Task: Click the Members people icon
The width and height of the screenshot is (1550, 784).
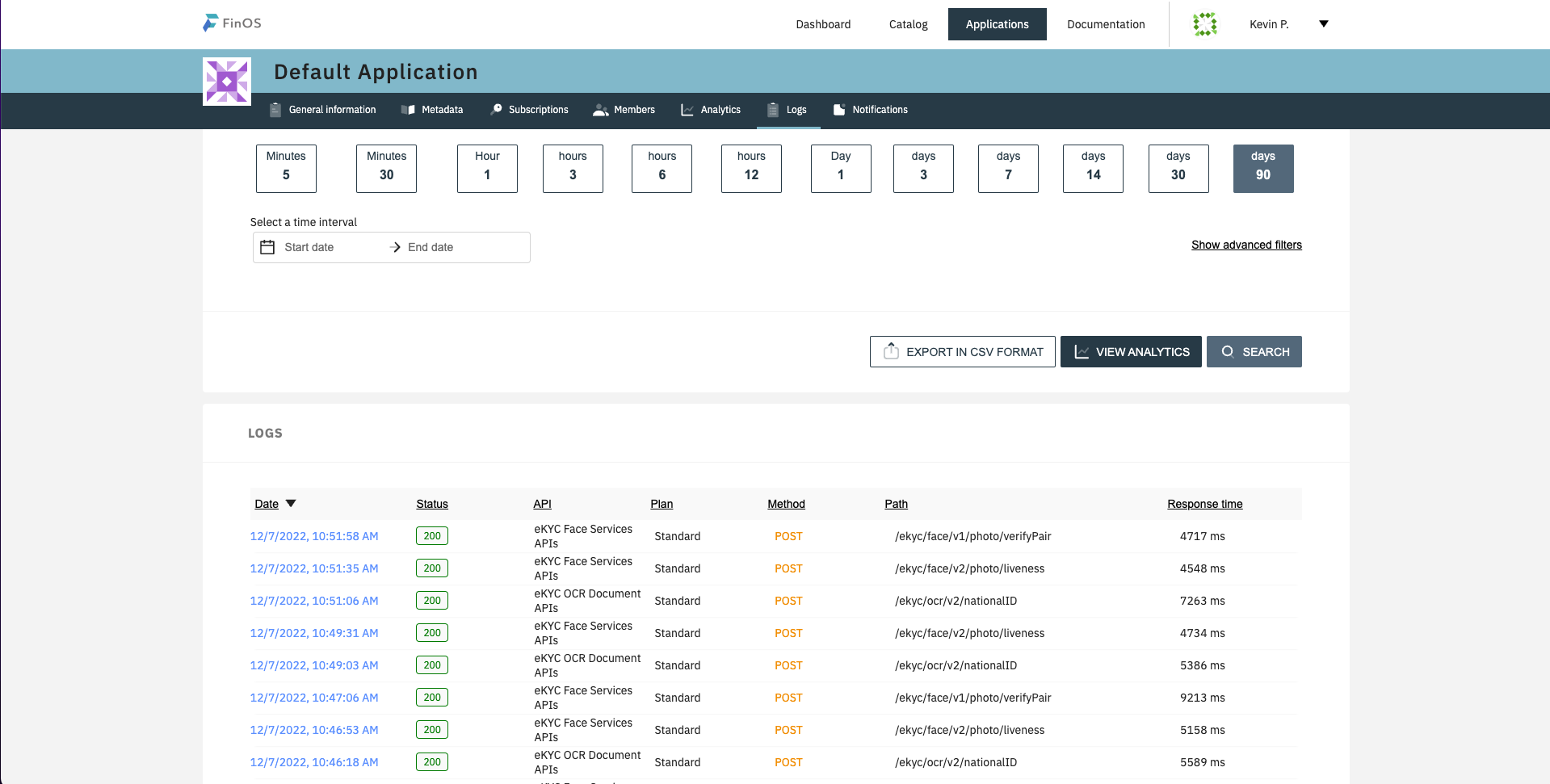Action: point(600,110)
